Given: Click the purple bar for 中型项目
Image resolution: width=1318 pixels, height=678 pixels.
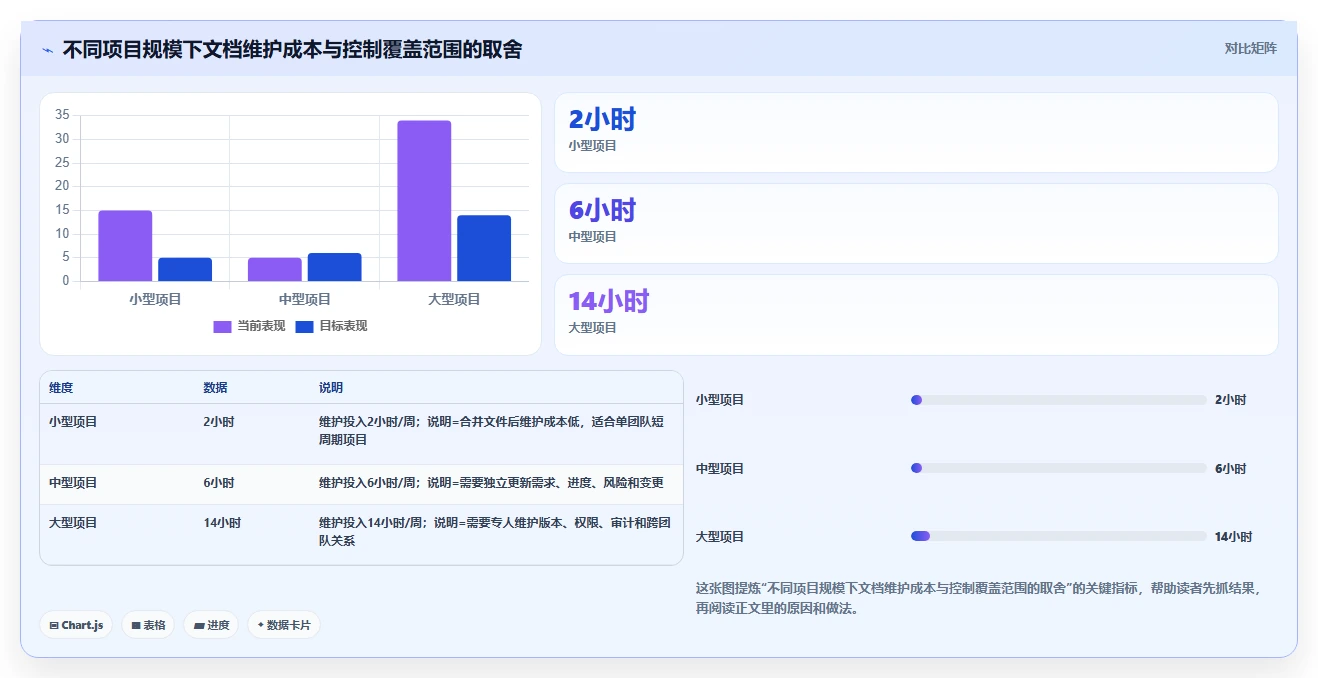Looking at the screenshot, I should [x=275, y=270].
